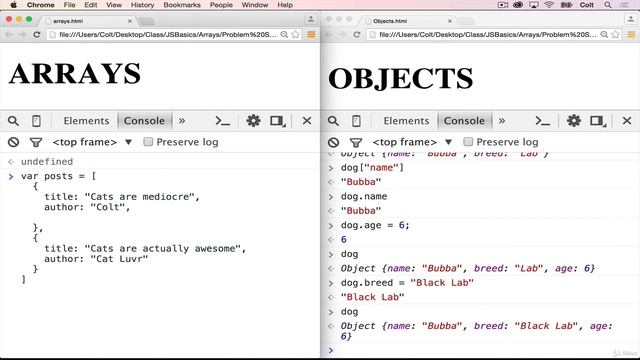Reload the arrays.html page
This screenshot has height=360, width=640.
37,35
